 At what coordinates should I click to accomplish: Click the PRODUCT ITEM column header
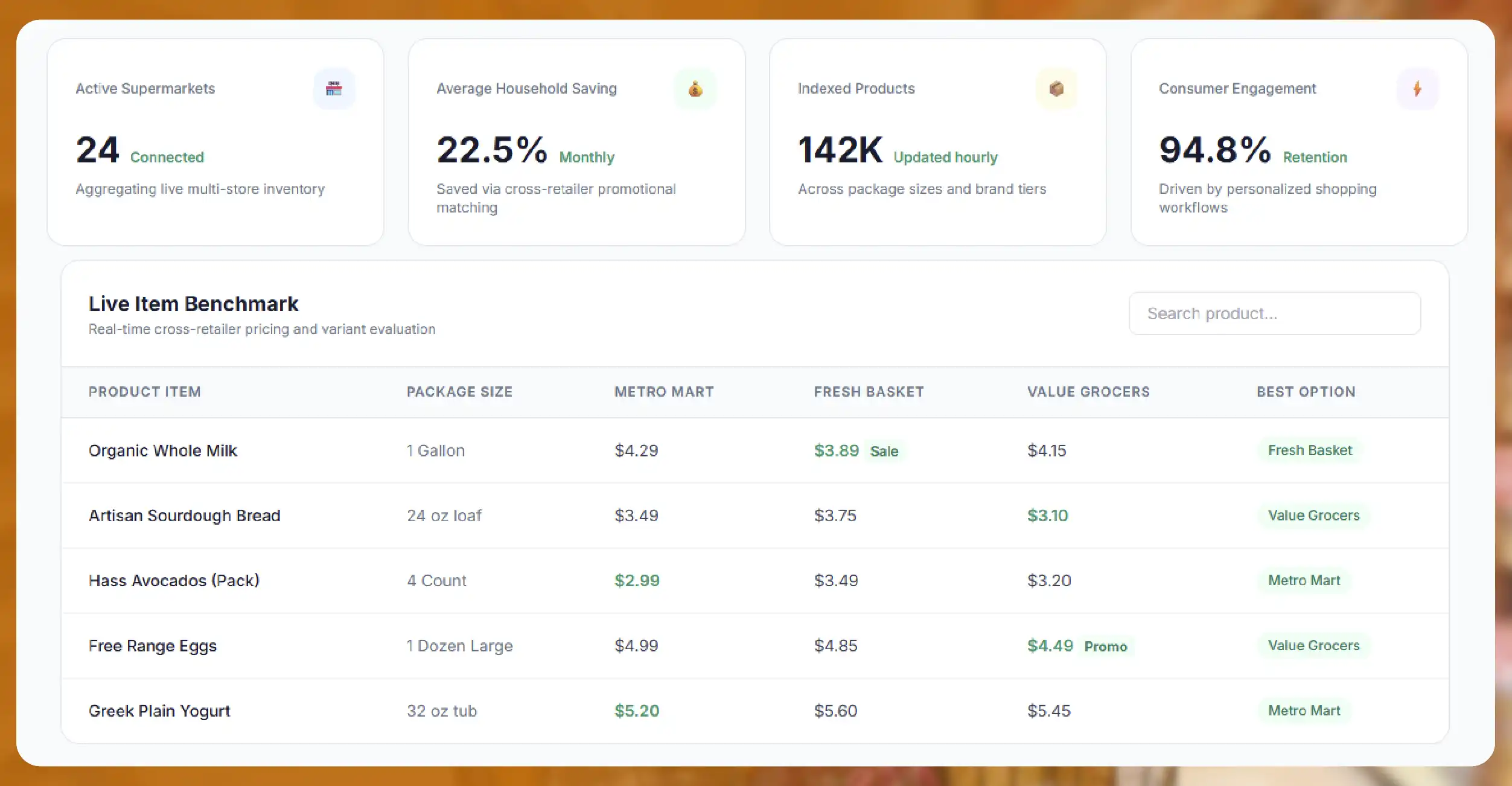(145, 392)
